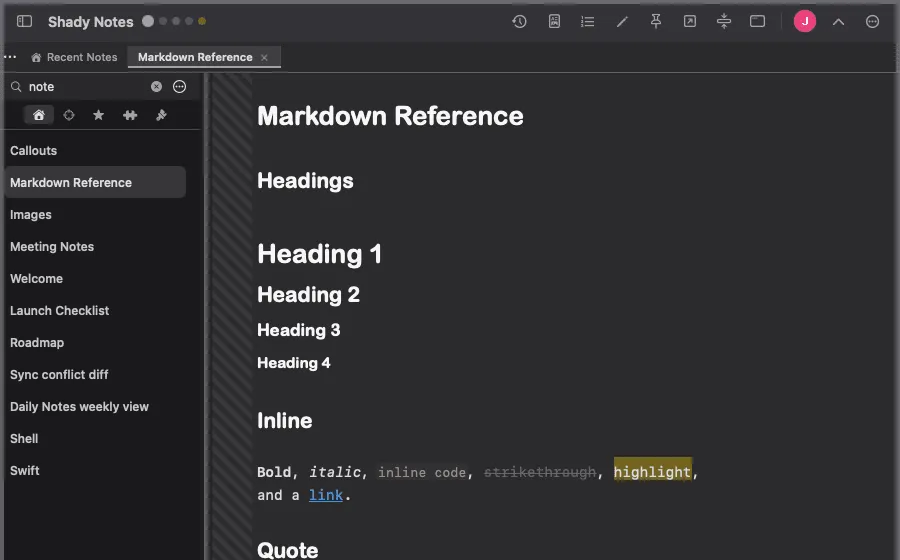Click the 'Heading 3' line
The width and height of the screenshot is (900, 560).
[298, 330]
